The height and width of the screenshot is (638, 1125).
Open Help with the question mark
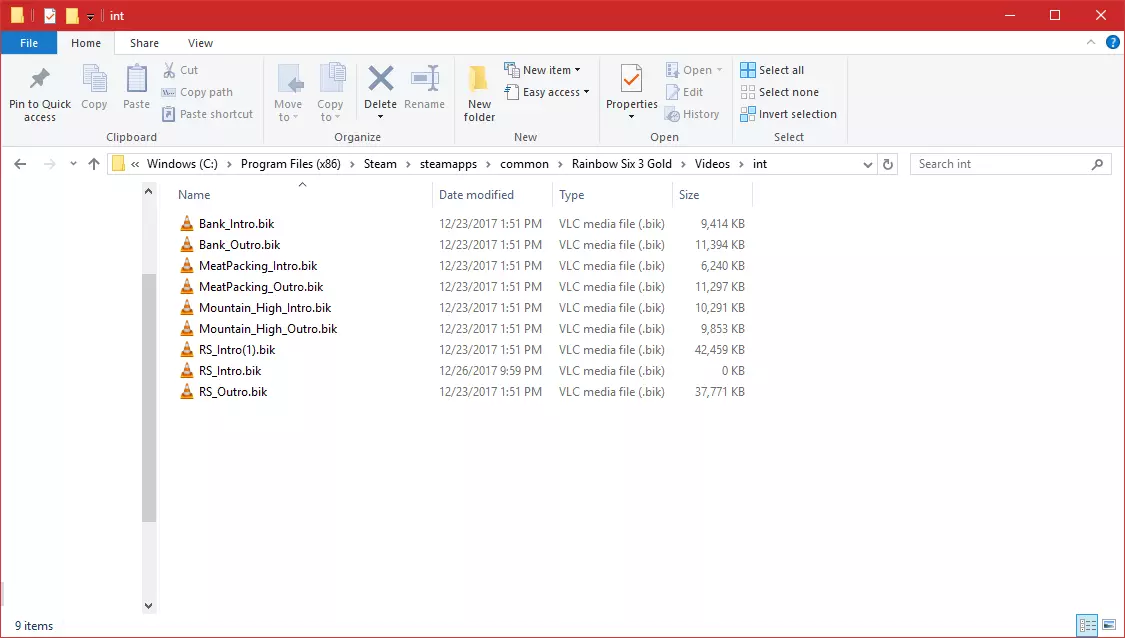pos(1113,42)
